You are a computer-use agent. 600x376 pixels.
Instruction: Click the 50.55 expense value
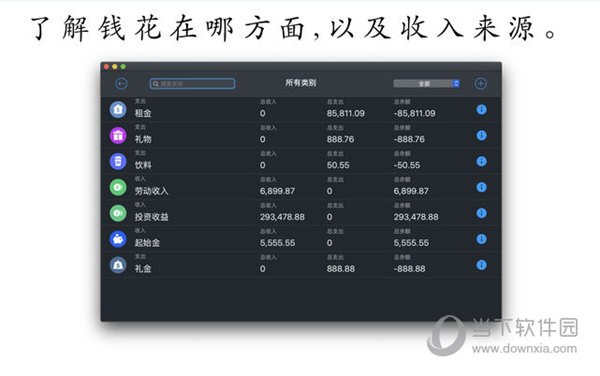tap(338, 165)
